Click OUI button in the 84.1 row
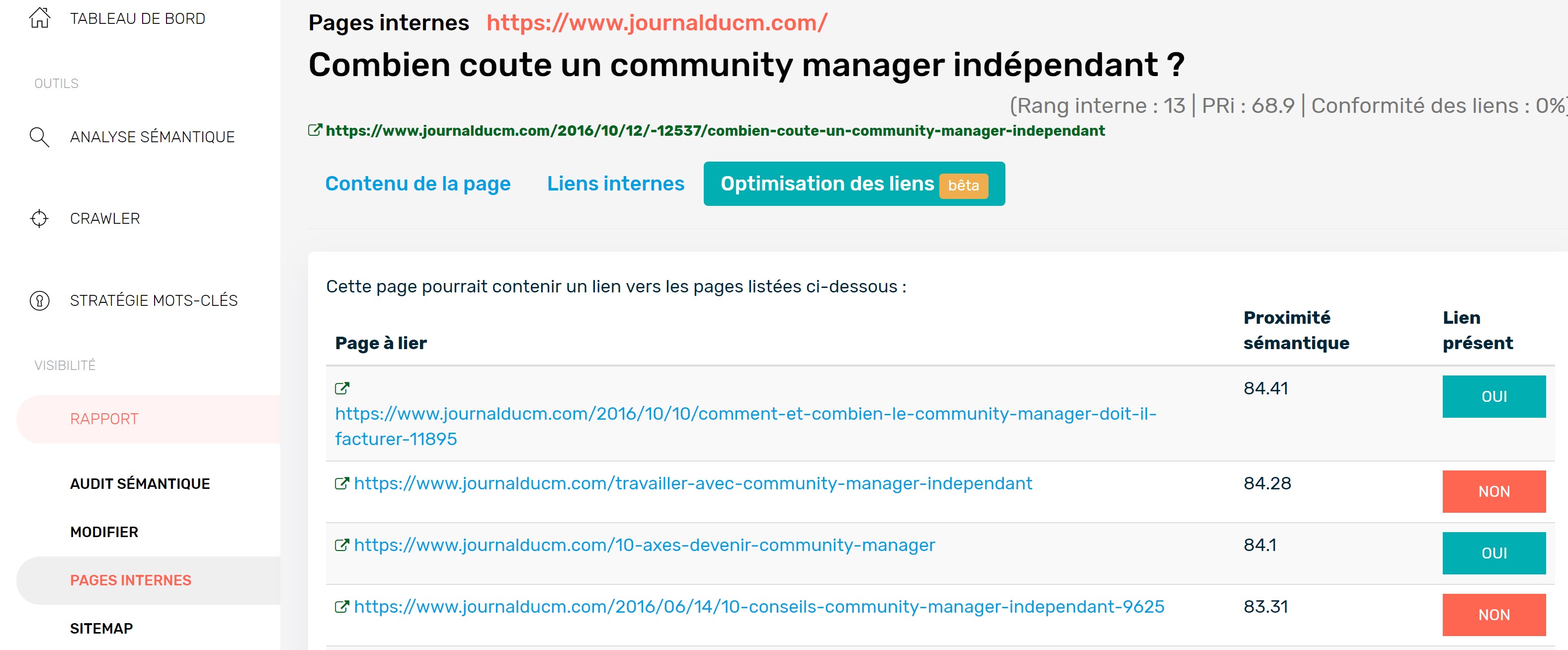Viewport: 1568px width, 650px height. click(x=1494, y=553)
